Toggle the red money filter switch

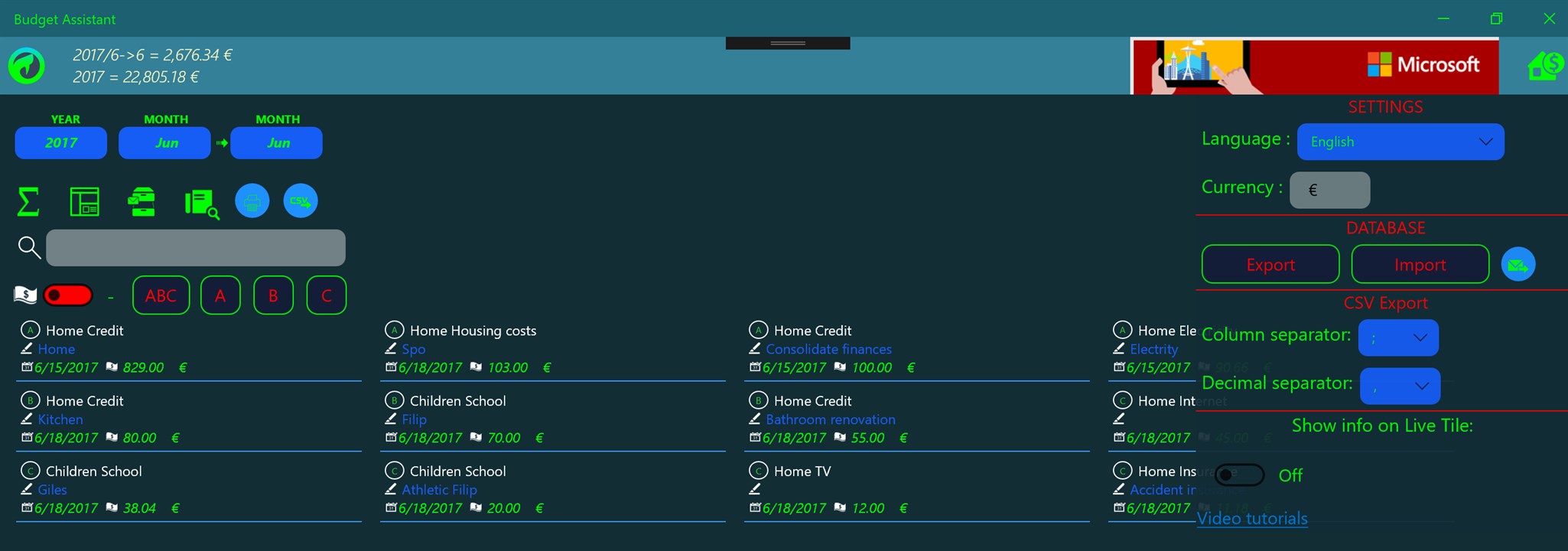pyautogui.click(x=68, y=295)
